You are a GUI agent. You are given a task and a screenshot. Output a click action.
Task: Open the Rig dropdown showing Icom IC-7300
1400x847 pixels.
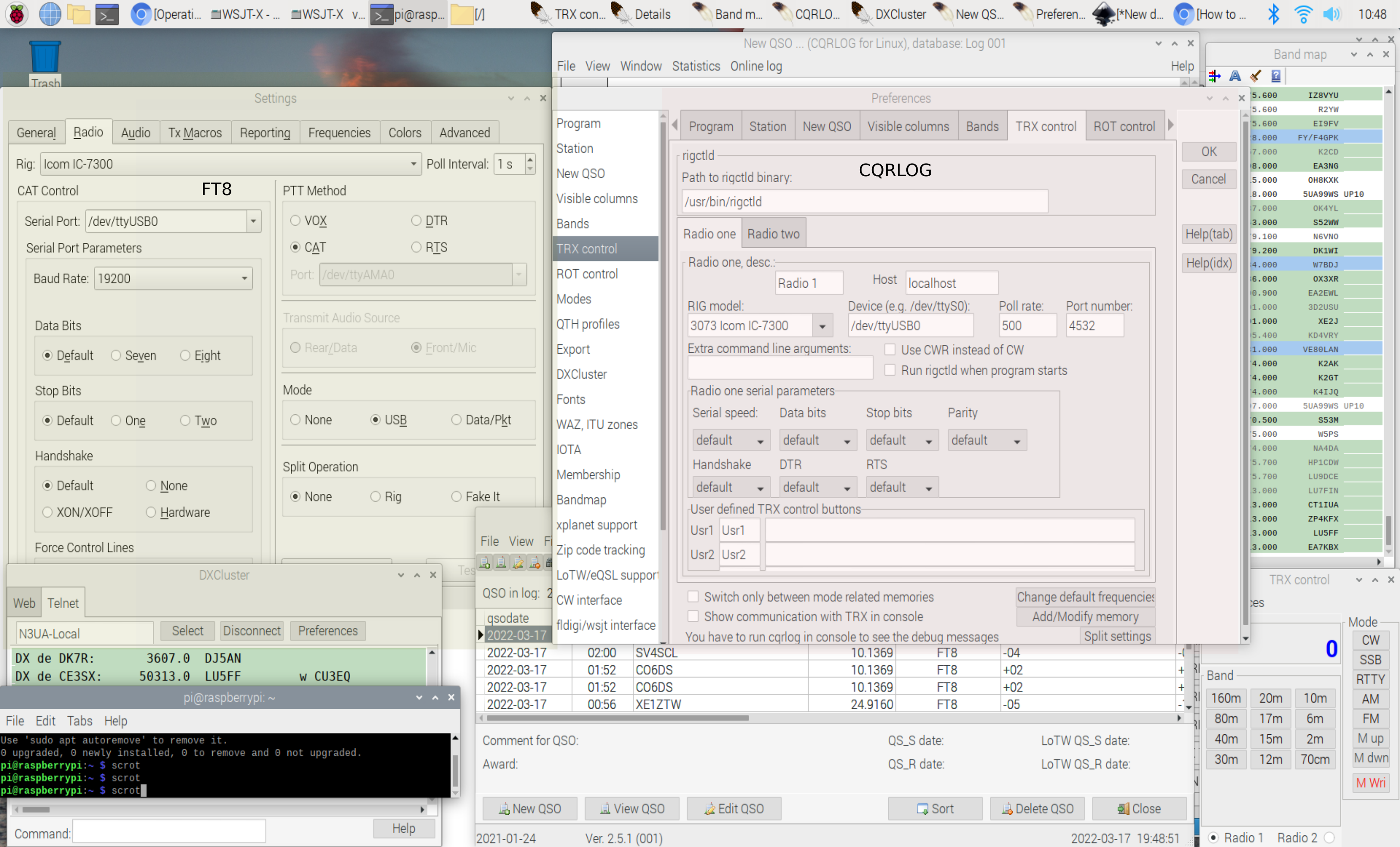tap(231, 164)
